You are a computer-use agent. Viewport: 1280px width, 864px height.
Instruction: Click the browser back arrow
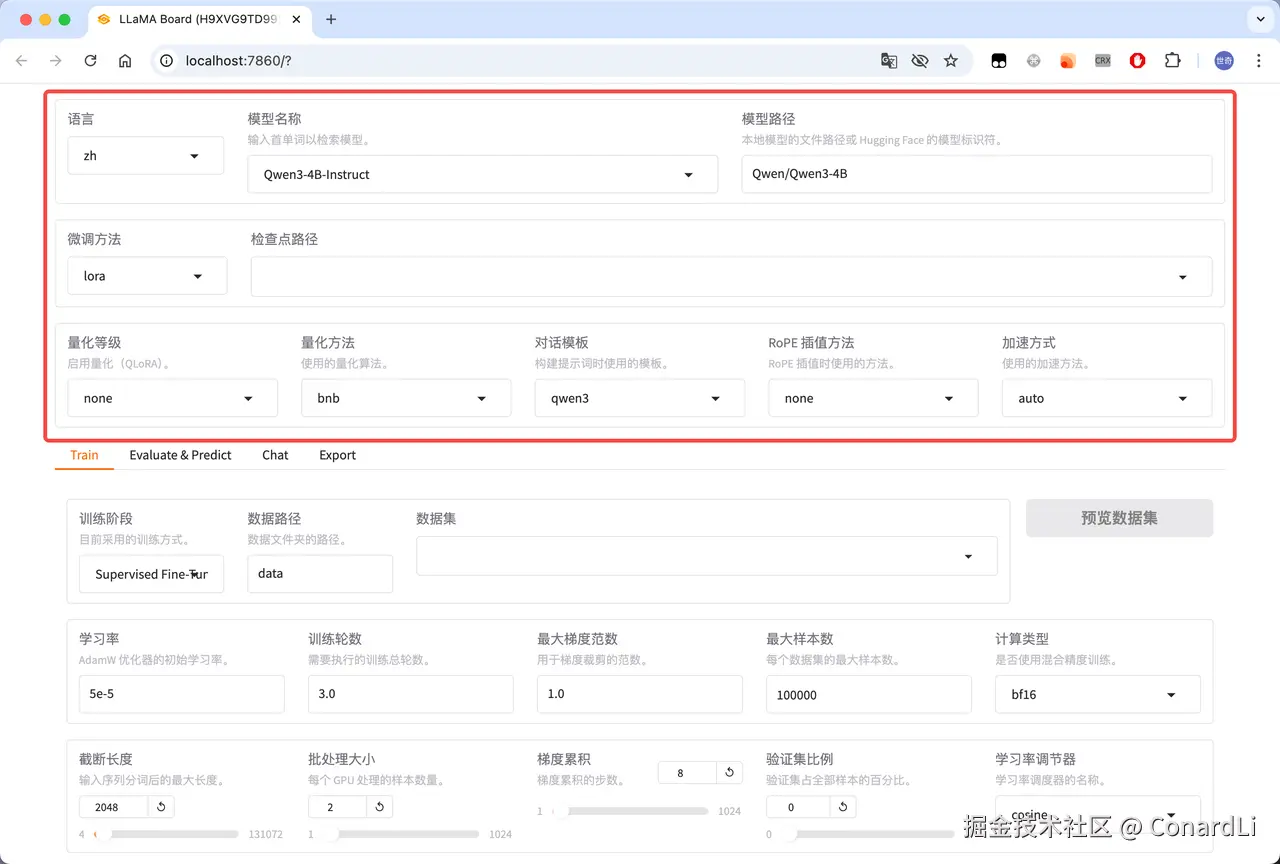tap(22, 61)
